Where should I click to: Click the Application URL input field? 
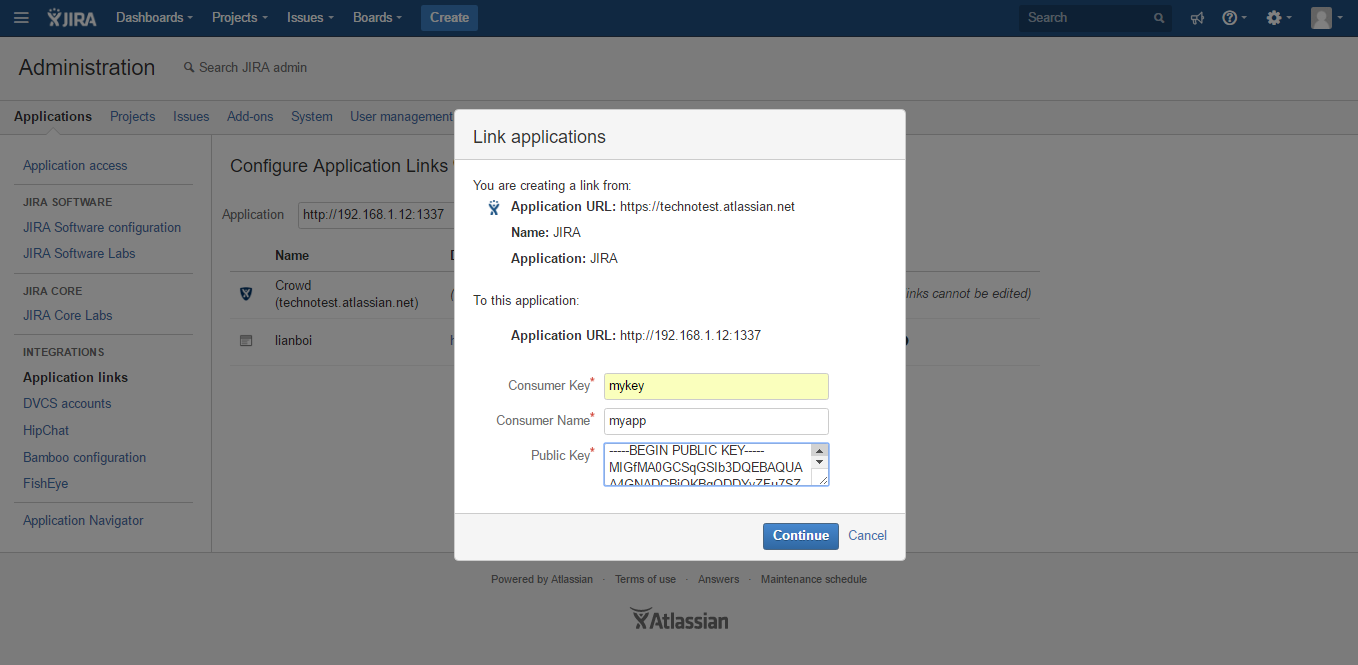click(376, 214)
